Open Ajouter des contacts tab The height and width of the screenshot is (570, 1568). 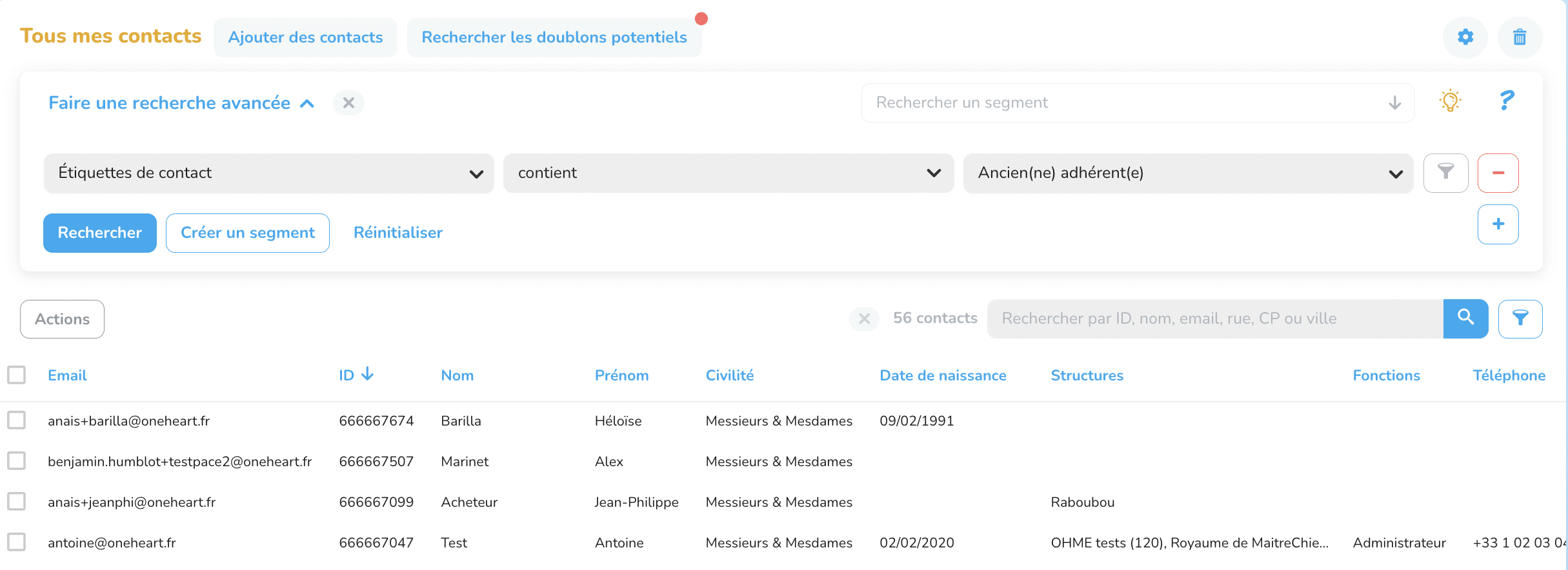tap(305, 37)
